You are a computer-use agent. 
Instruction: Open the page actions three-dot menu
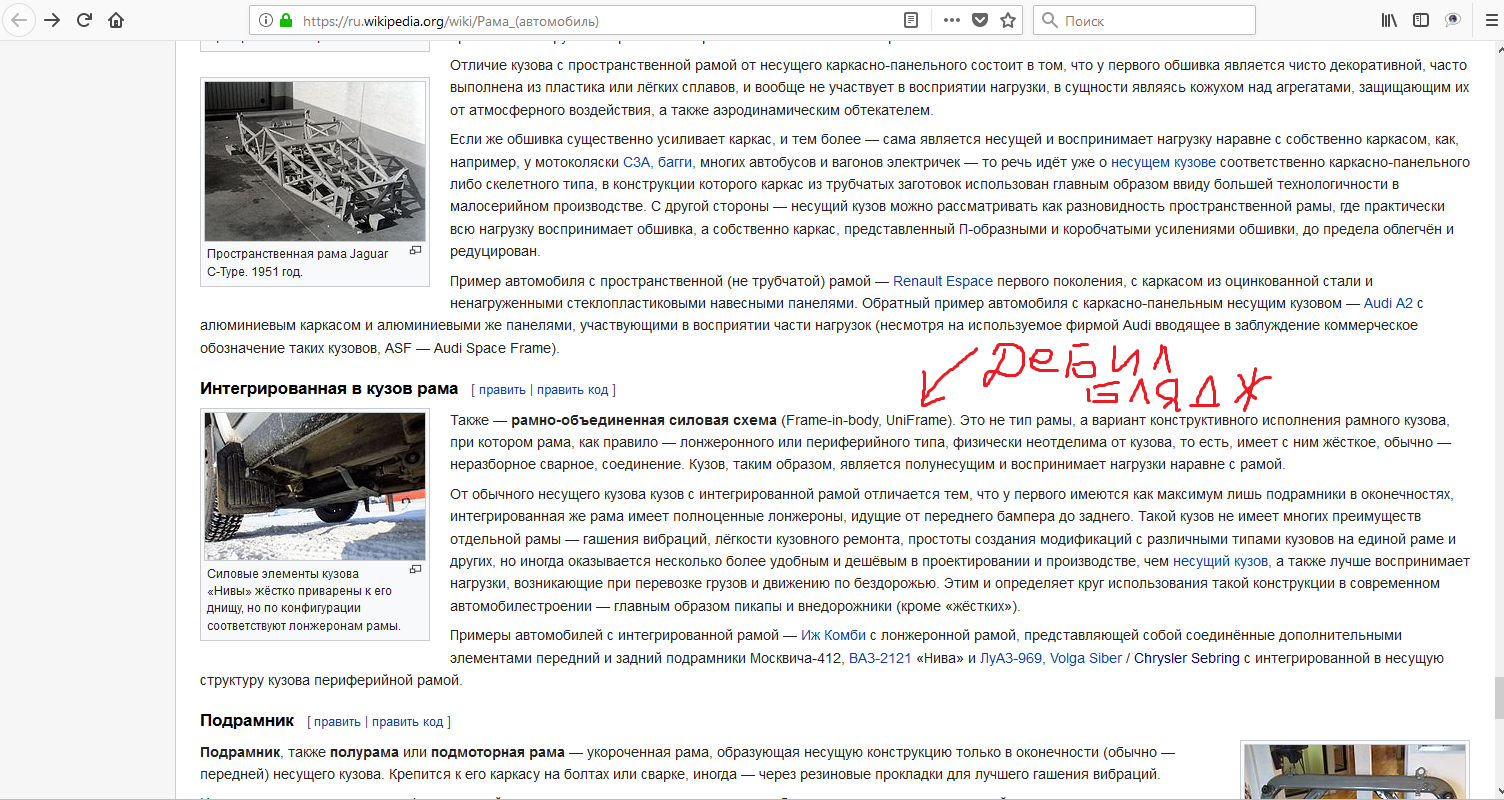click(x=951, y=20)
